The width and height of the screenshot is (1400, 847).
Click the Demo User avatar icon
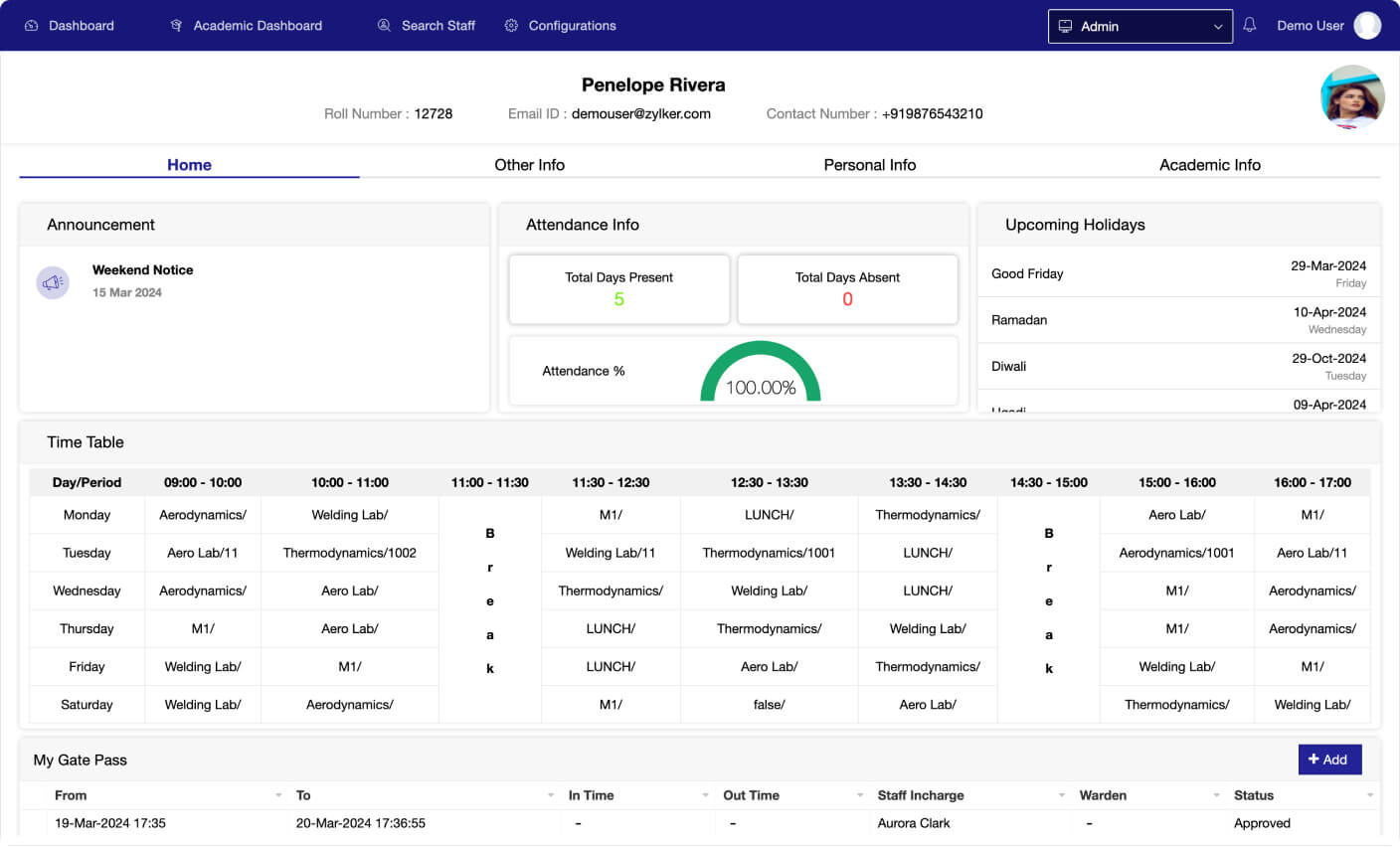pyautogui.click(x=1367, y=26)
